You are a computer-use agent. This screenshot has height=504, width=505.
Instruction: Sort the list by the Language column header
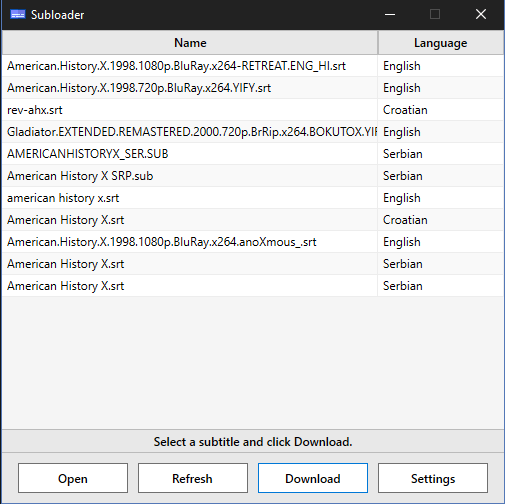pyautogui.click(x=441, y=43)
